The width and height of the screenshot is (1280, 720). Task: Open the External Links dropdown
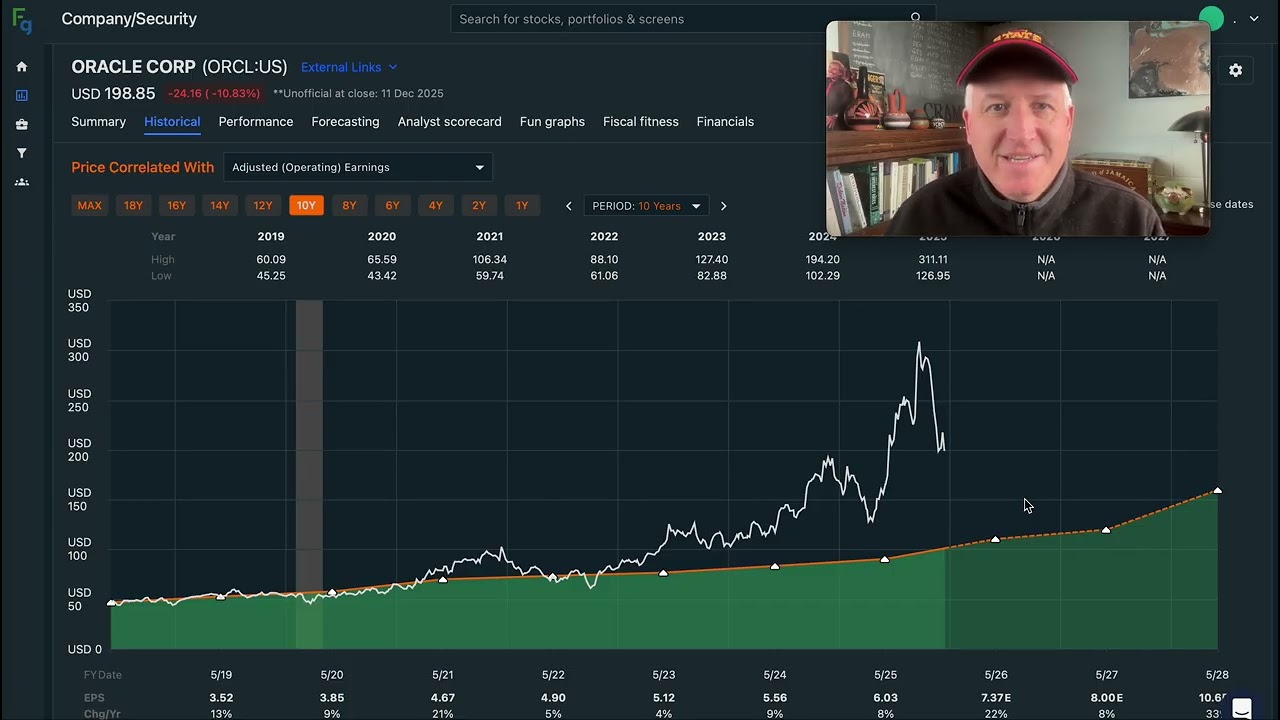pyautogui.click(x=349, y=67)
